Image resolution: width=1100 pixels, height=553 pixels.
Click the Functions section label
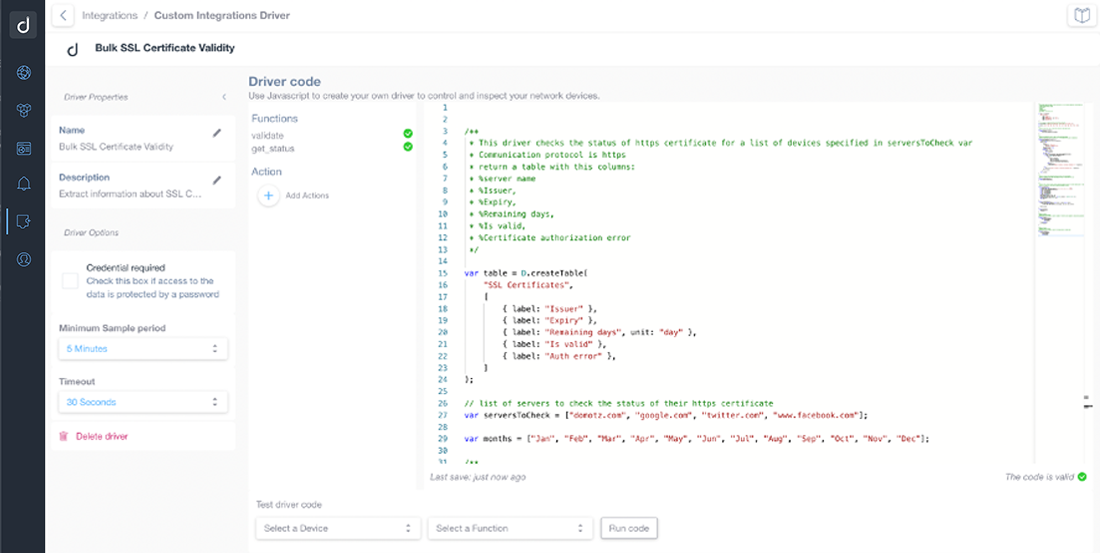coord(274,119)
